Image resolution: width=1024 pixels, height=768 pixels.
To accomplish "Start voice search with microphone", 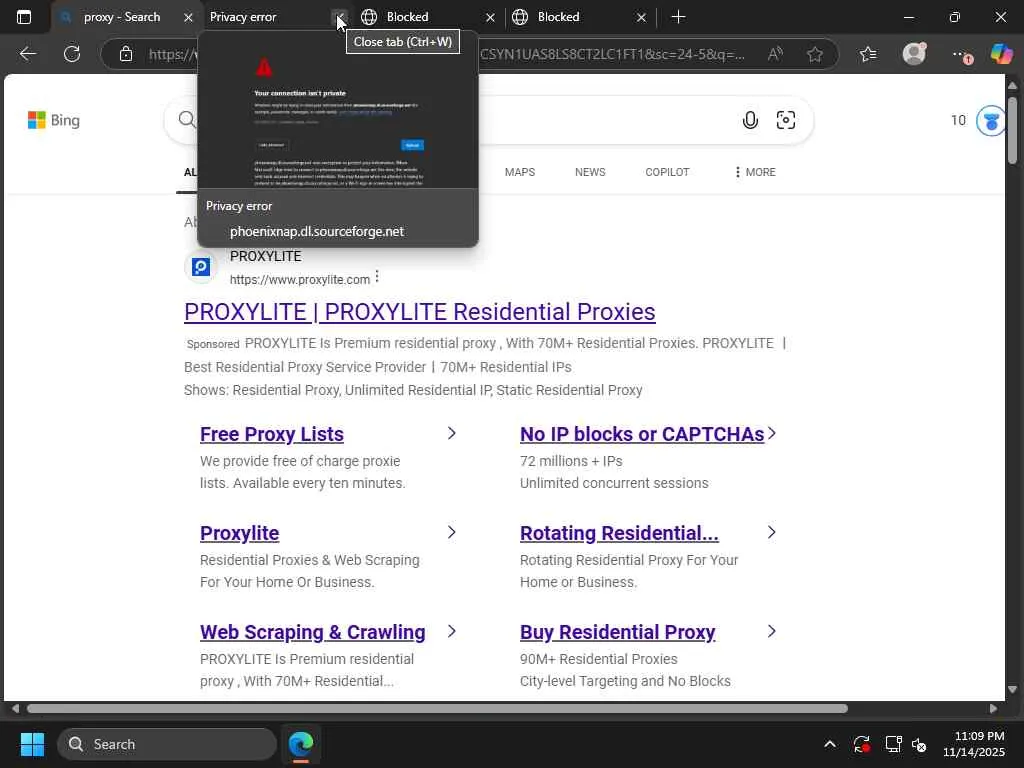I will (750, 120).
